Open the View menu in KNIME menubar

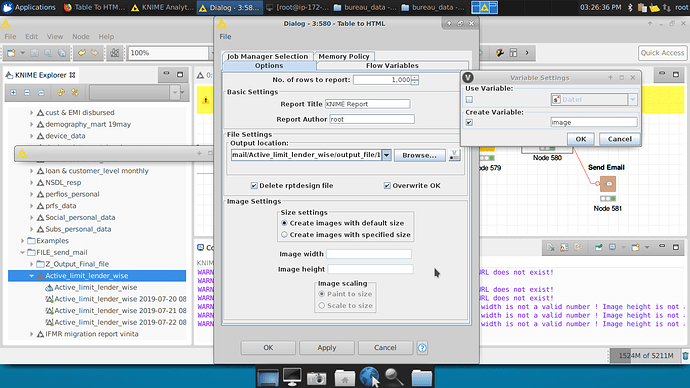(x=55, y=37)
